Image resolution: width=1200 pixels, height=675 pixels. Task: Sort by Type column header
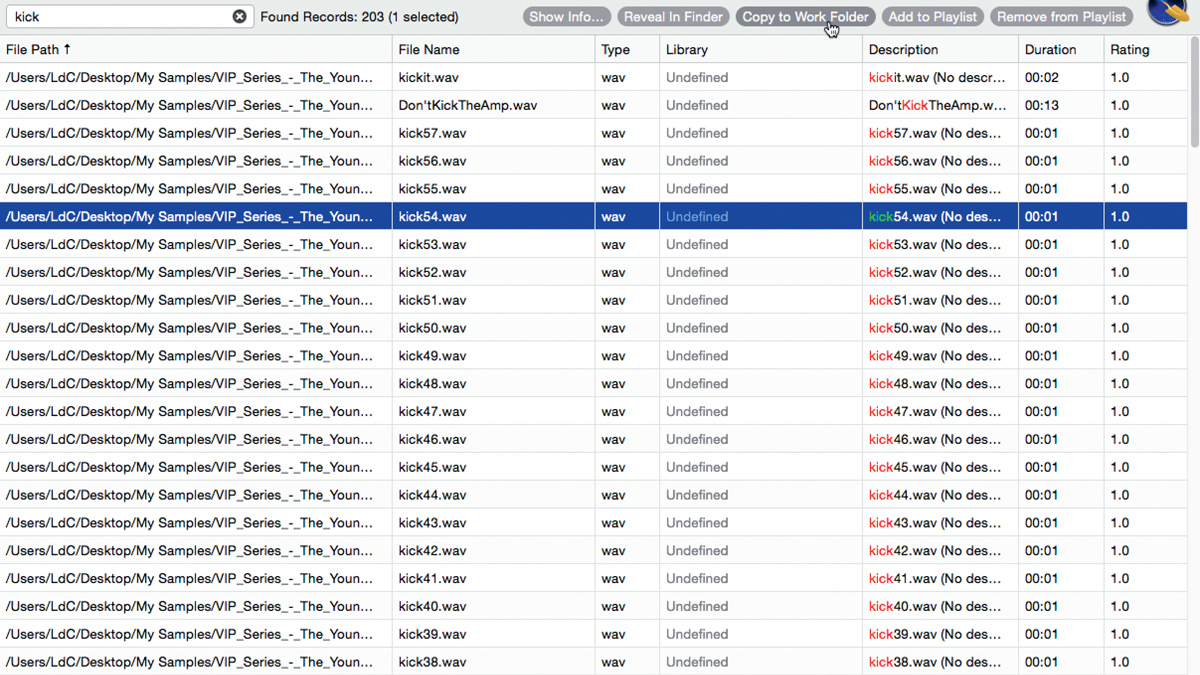[x=627, y=49]
